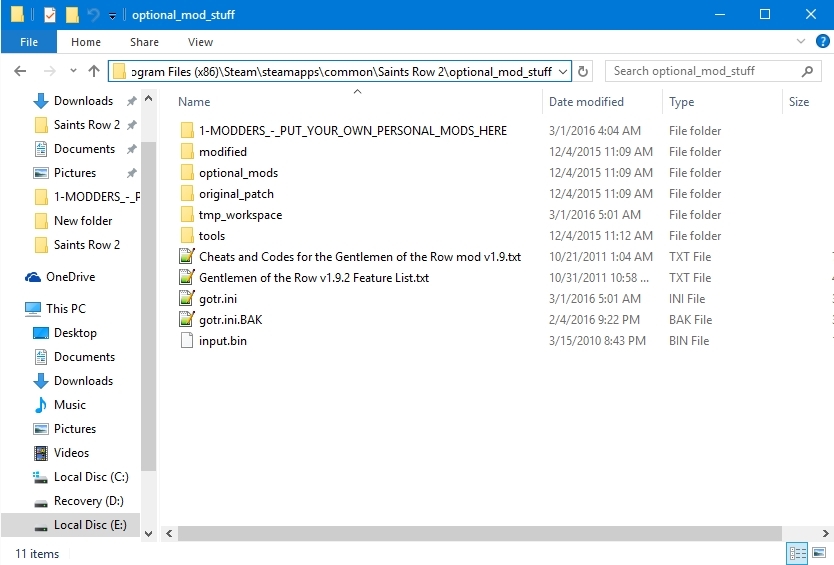
Task: Open the File menu
Action: click(x=29, y=42)
